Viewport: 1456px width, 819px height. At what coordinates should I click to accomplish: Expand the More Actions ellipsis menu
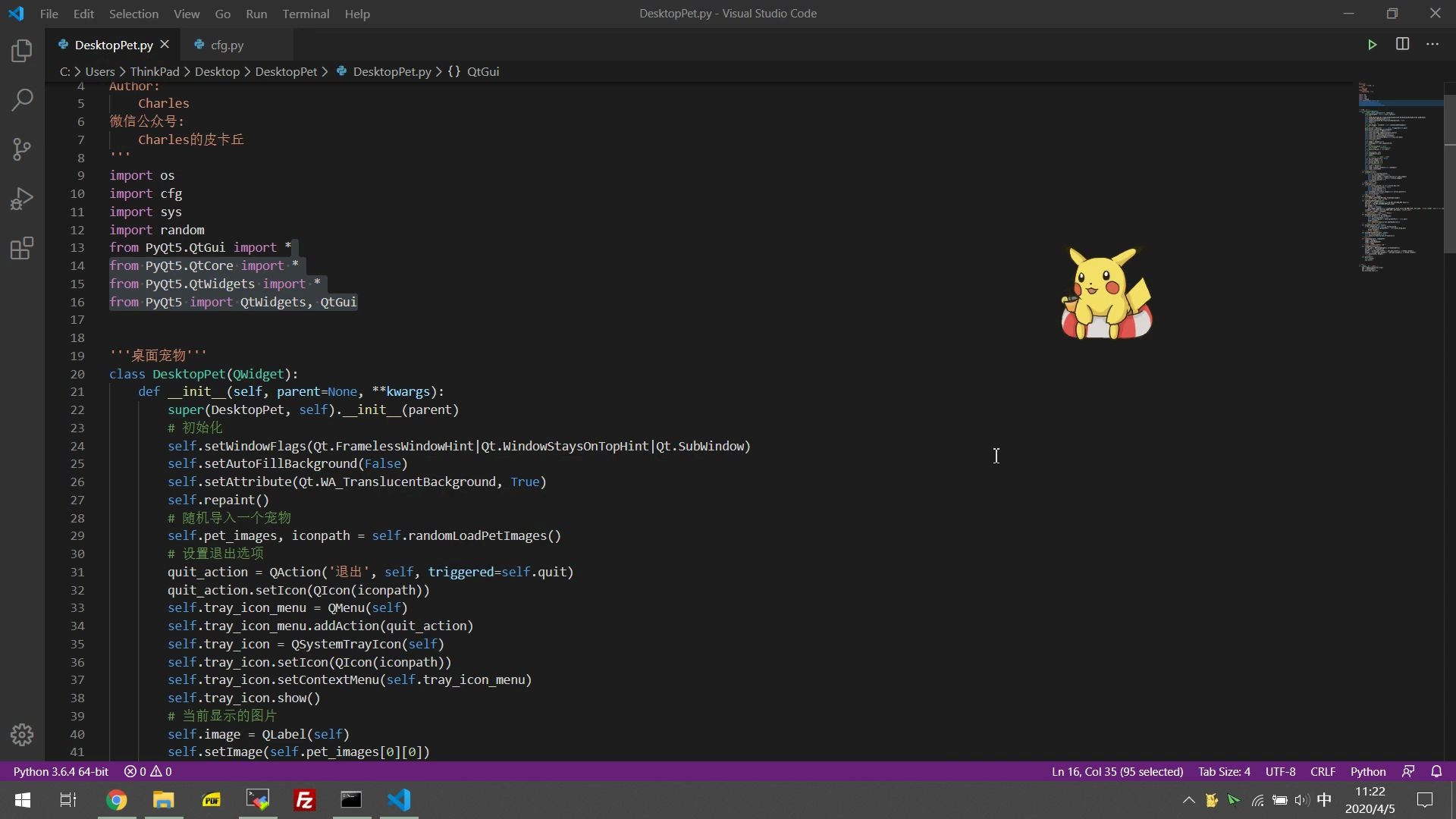coord(1432,45)
